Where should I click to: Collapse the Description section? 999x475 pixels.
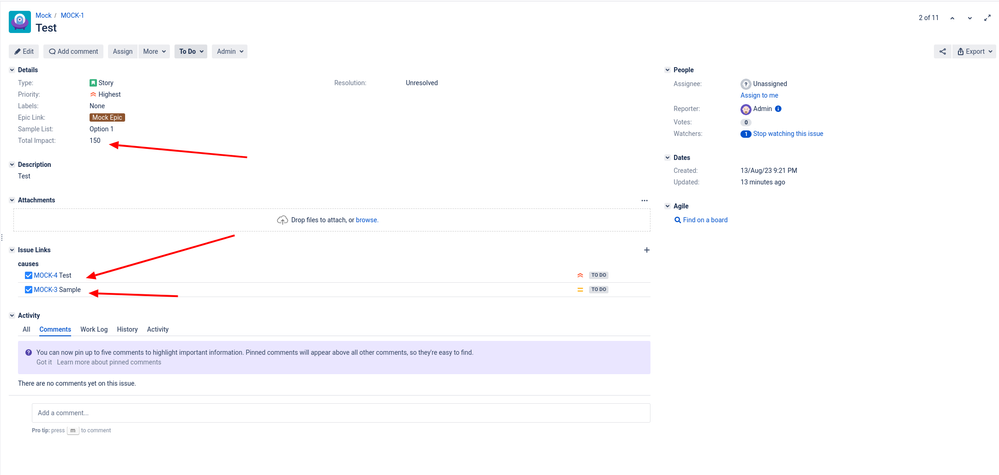pyautogui.click(x=12, y=164)
